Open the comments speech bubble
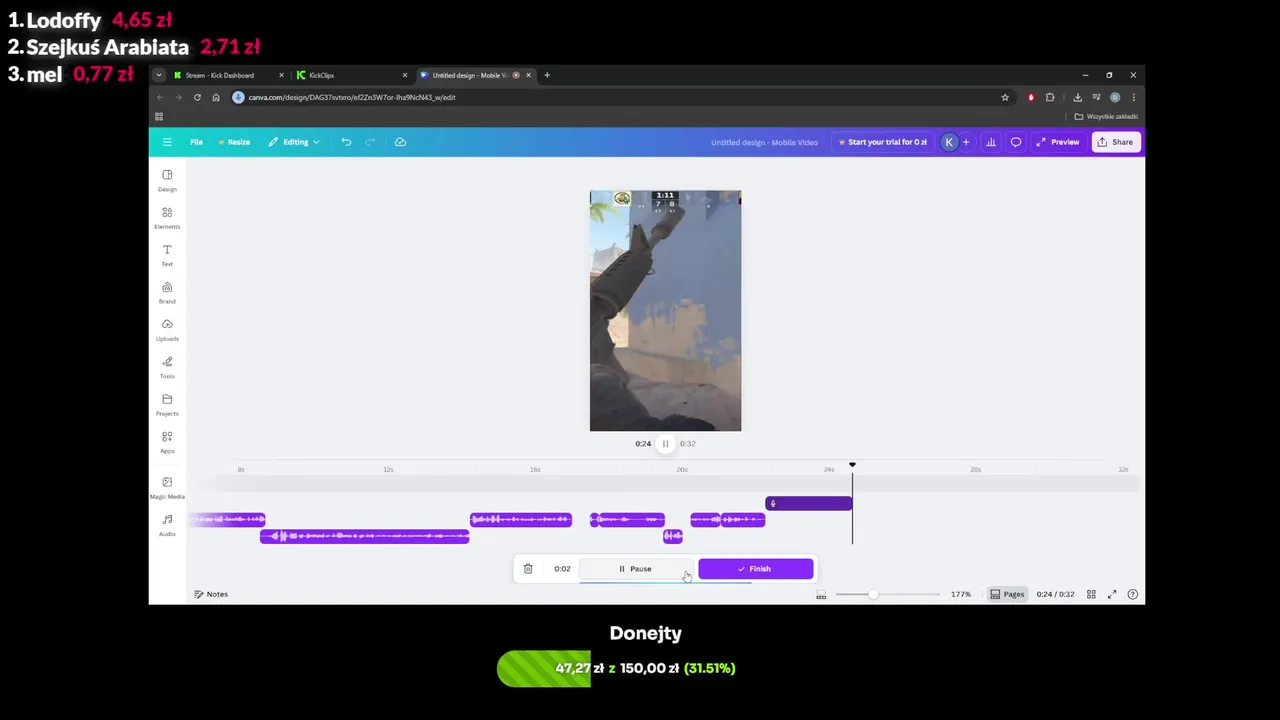 1016,142
